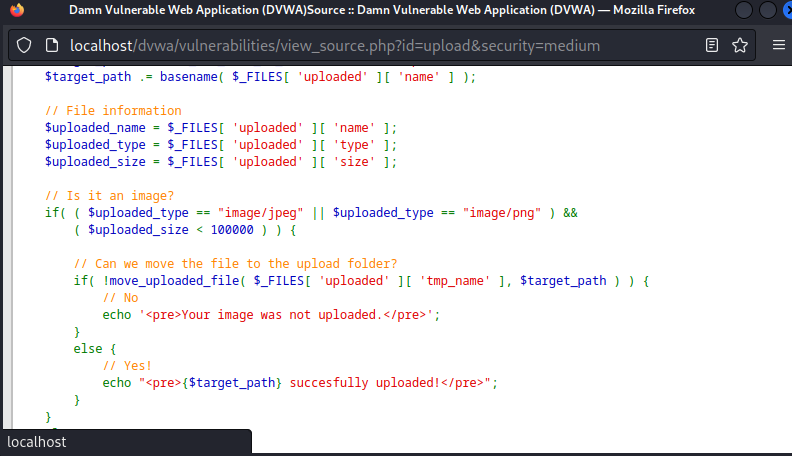Viewport: 792px width, 456px height.
Task: Click the 100000 size limit value
Action: point(232,230)
